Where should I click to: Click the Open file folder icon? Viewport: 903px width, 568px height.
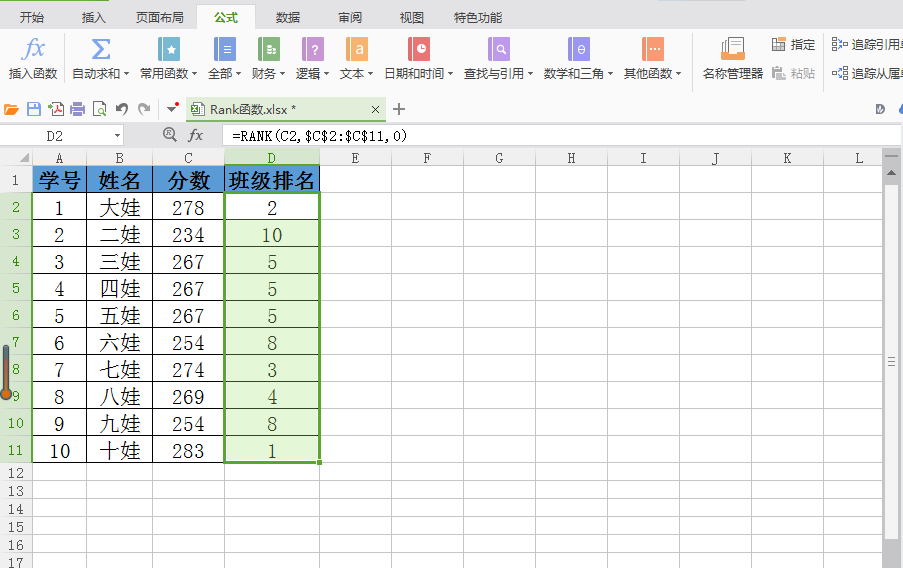12,109
